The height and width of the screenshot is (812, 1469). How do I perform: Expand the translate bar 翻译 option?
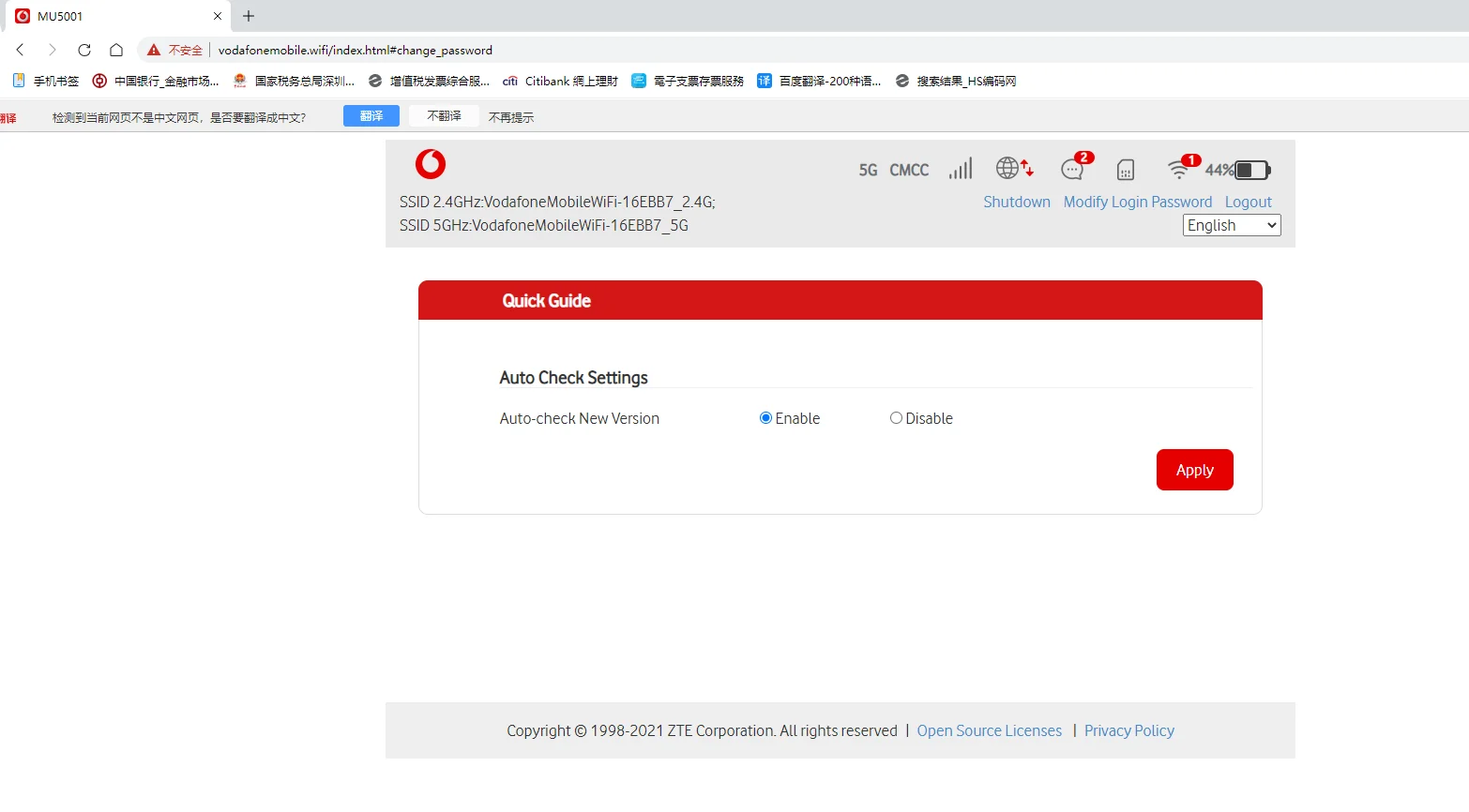click(371, 114)
